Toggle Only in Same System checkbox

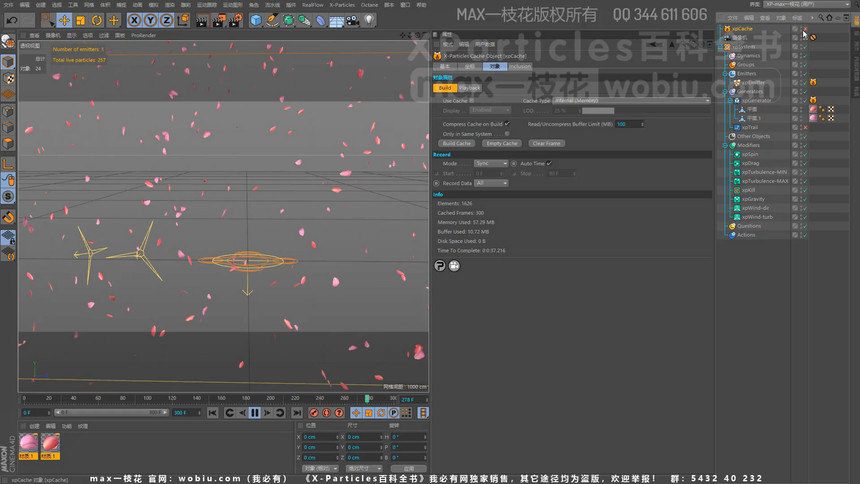tap(507, 134)
